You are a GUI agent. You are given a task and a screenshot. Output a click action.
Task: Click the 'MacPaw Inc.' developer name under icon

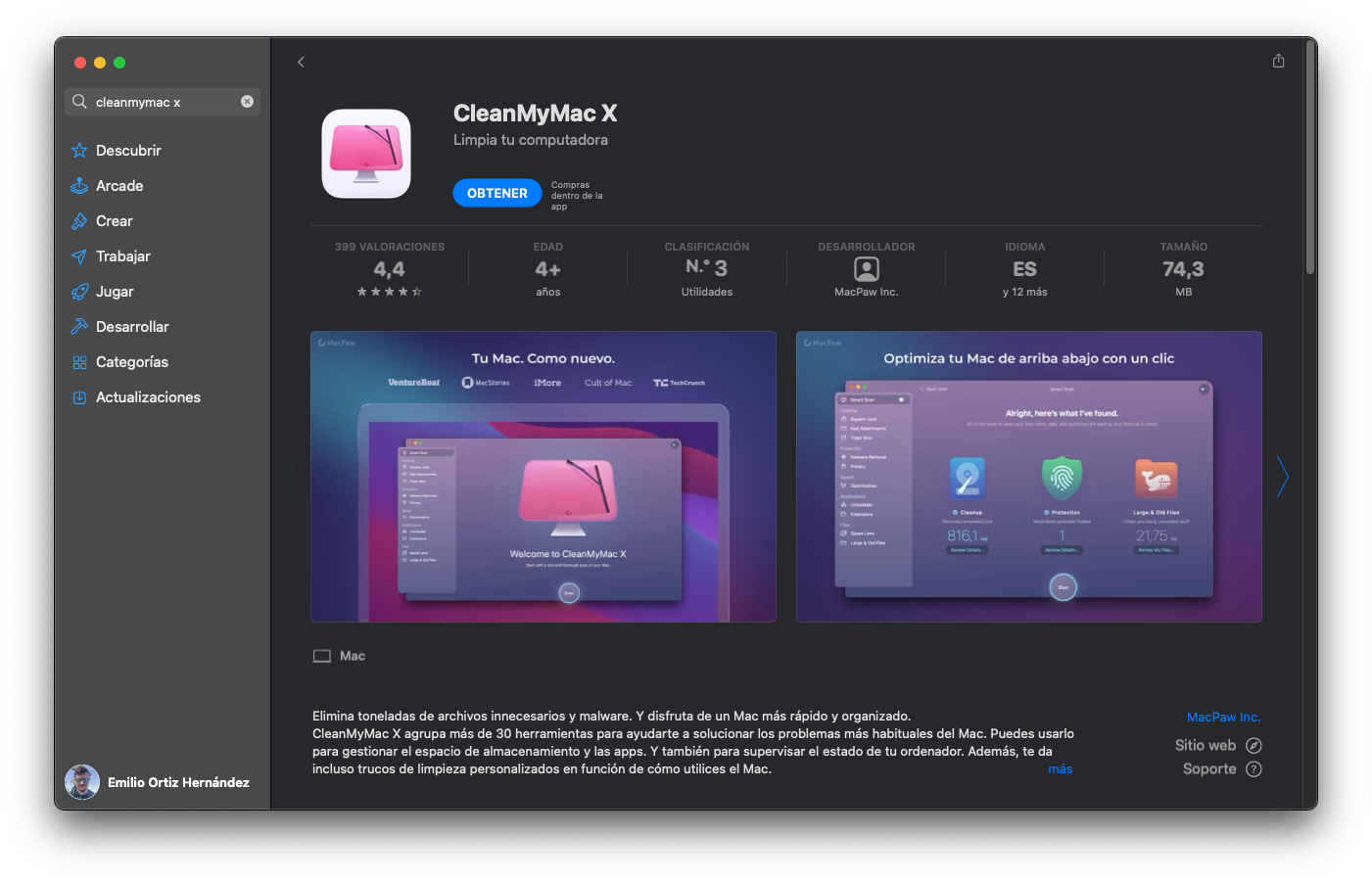point(867,292)
